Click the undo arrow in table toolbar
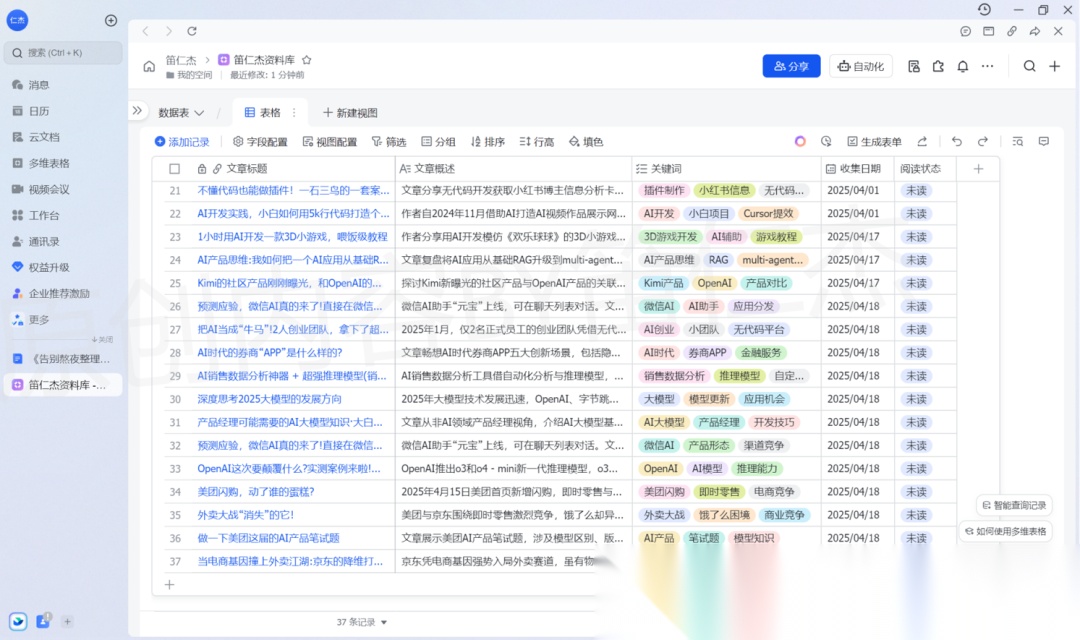The image size is (1080, 640). point(957,141)
